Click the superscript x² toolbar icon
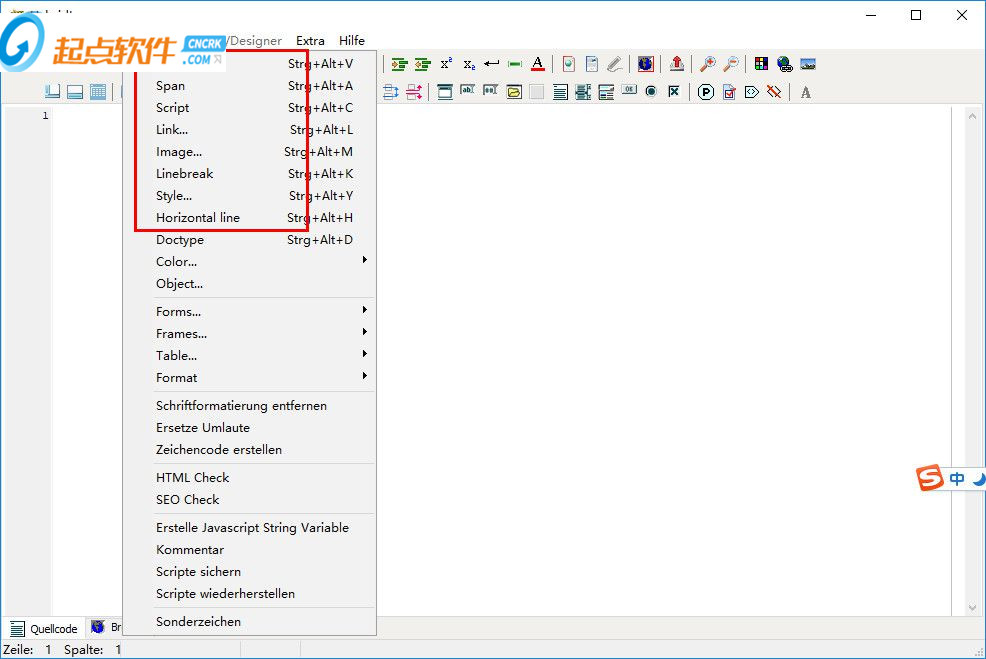Image resolution: width=986 pixels, height=659 pixels. (x=446, y=64)
